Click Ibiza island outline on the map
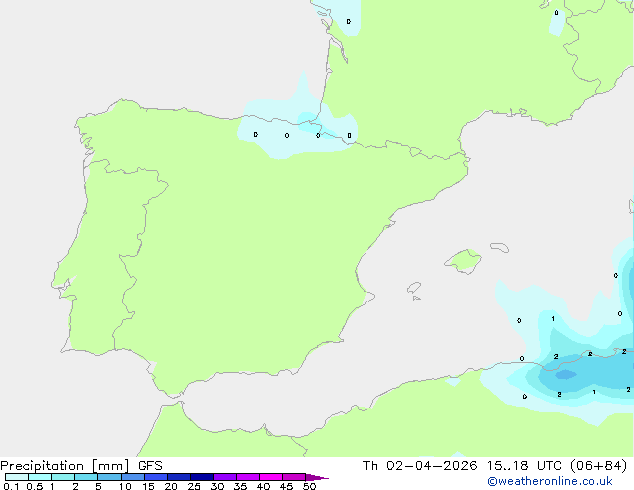 414,288
